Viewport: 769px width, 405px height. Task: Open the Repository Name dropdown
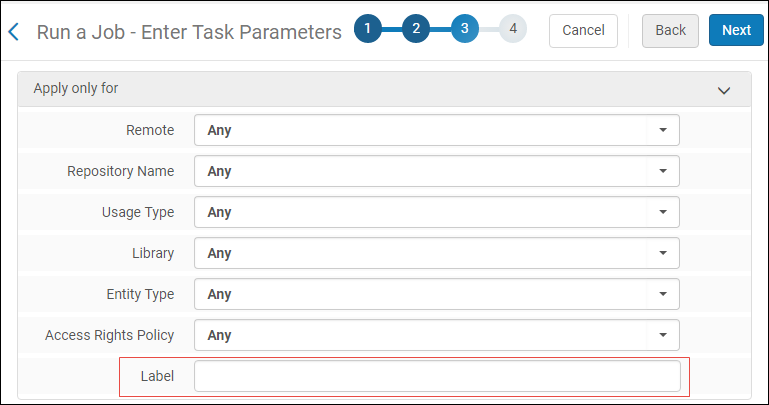(436, 171)
